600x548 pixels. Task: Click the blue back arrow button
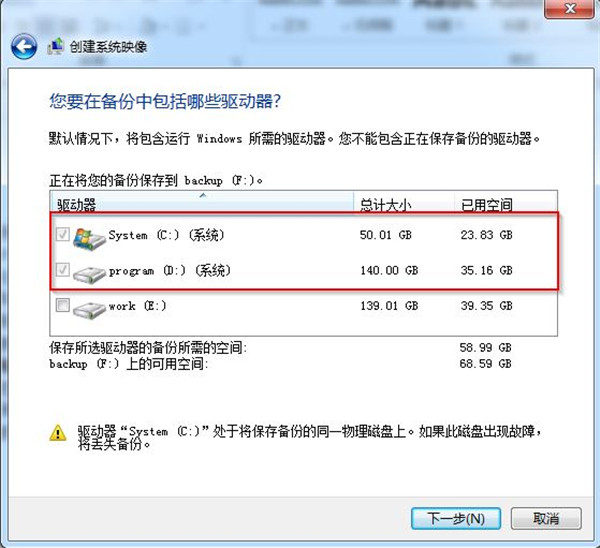pyautogui.click(x=24, y=46)
